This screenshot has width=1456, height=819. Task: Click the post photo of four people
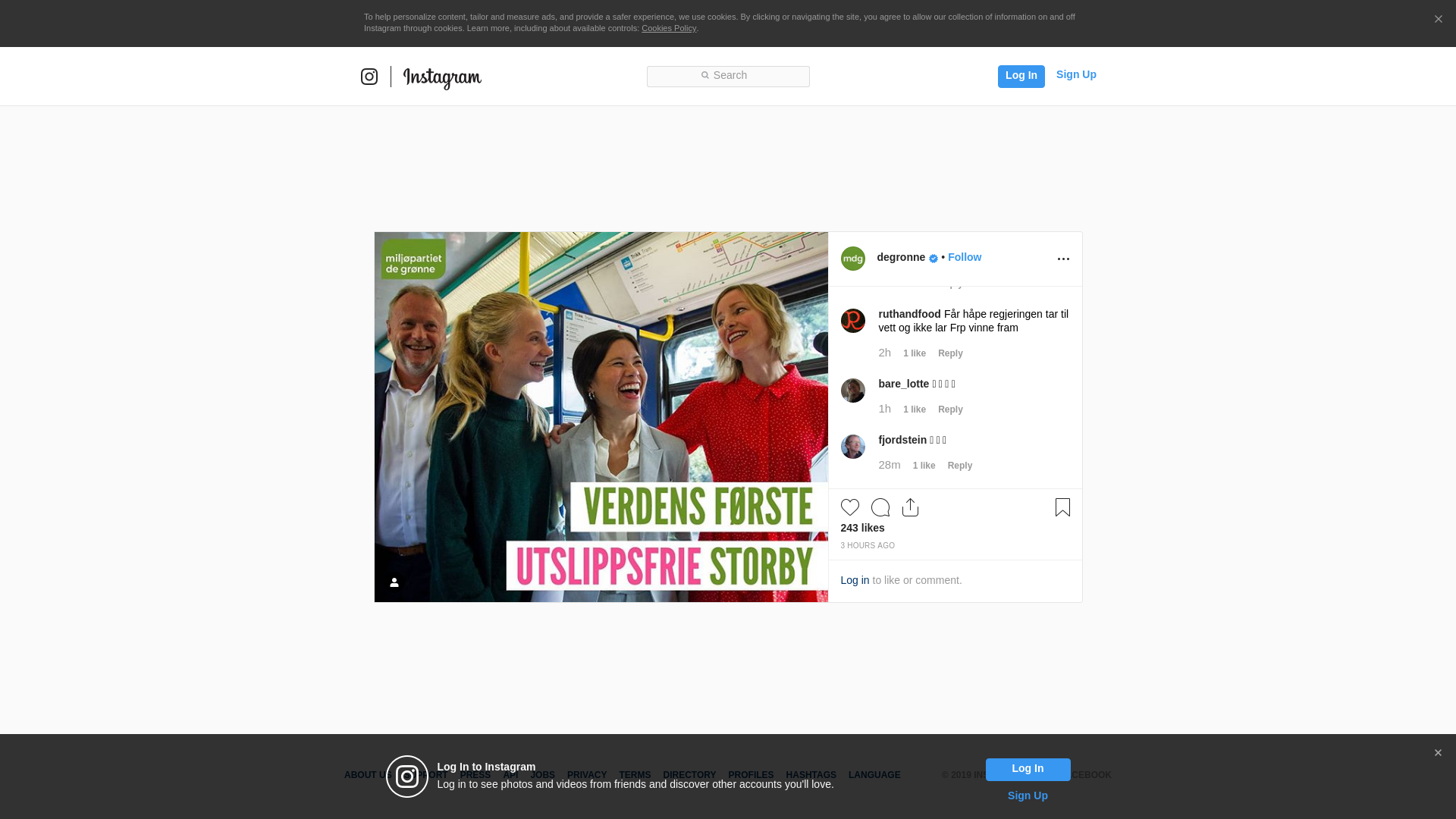coord(601,417)
